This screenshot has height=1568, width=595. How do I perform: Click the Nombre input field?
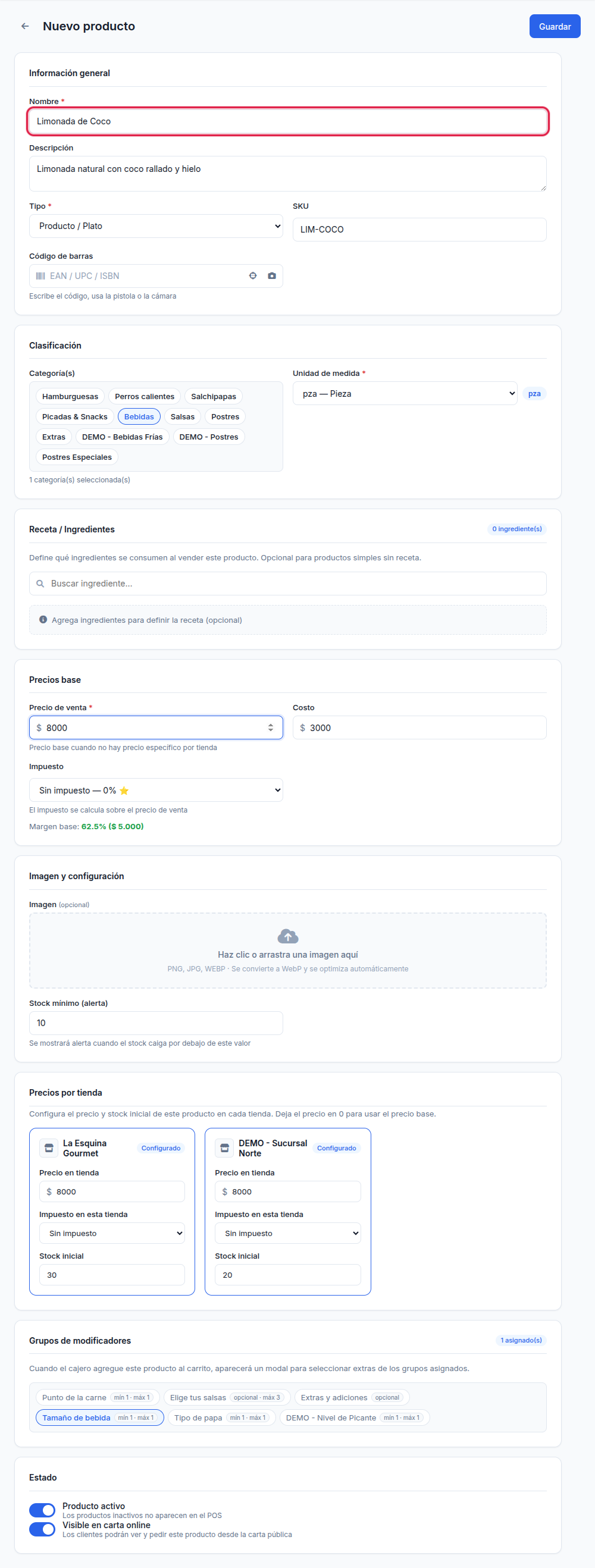point(288,122)
